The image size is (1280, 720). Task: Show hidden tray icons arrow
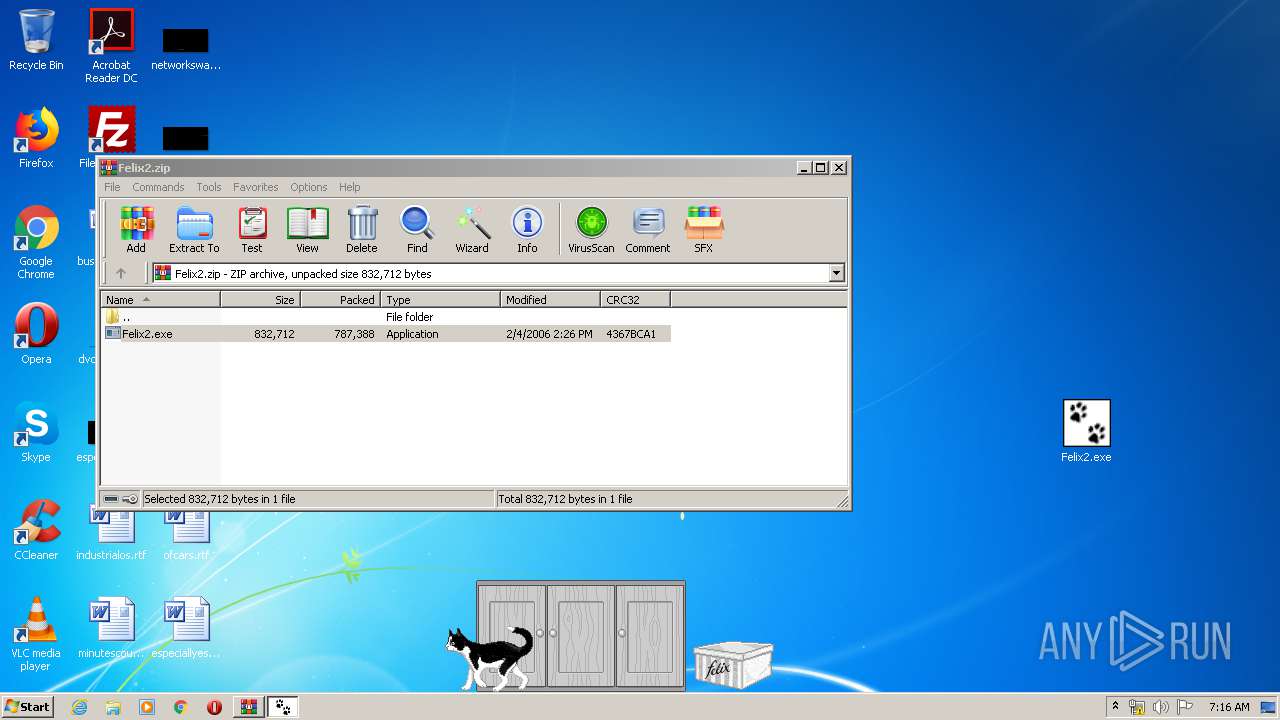point(1115,707)
